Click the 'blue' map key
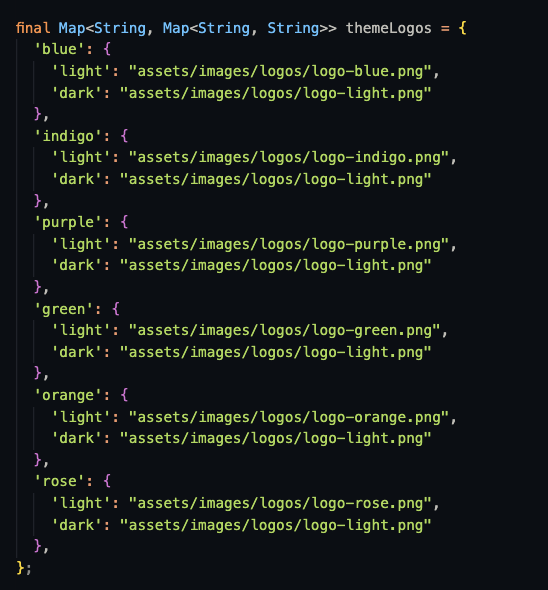Viewport: 548px width, 590px height. pos(59,49)
